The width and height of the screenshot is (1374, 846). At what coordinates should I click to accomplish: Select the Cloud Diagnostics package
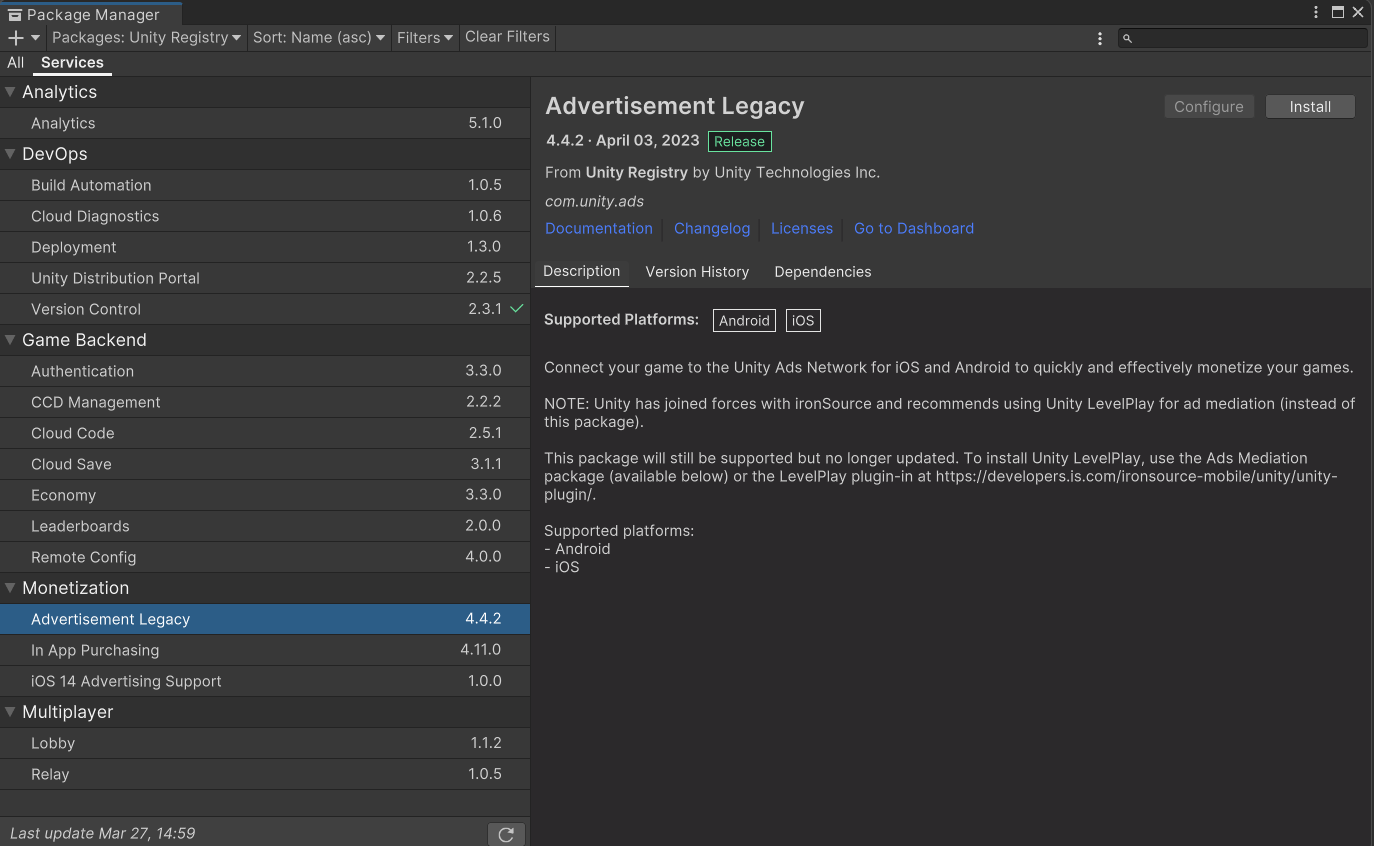265,216
